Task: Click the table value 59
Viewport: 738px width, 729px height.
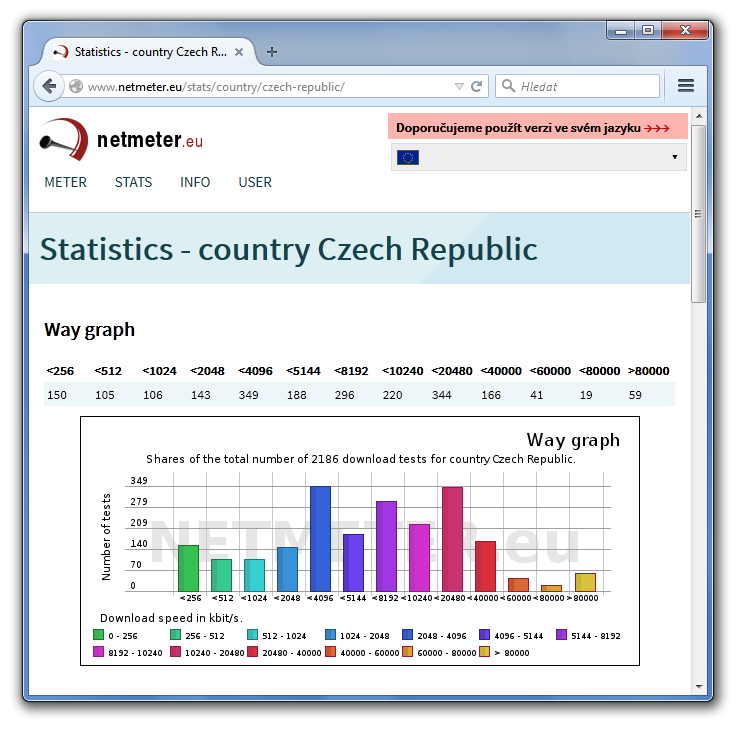Action: pyautogui.click(x=635, y=395)
